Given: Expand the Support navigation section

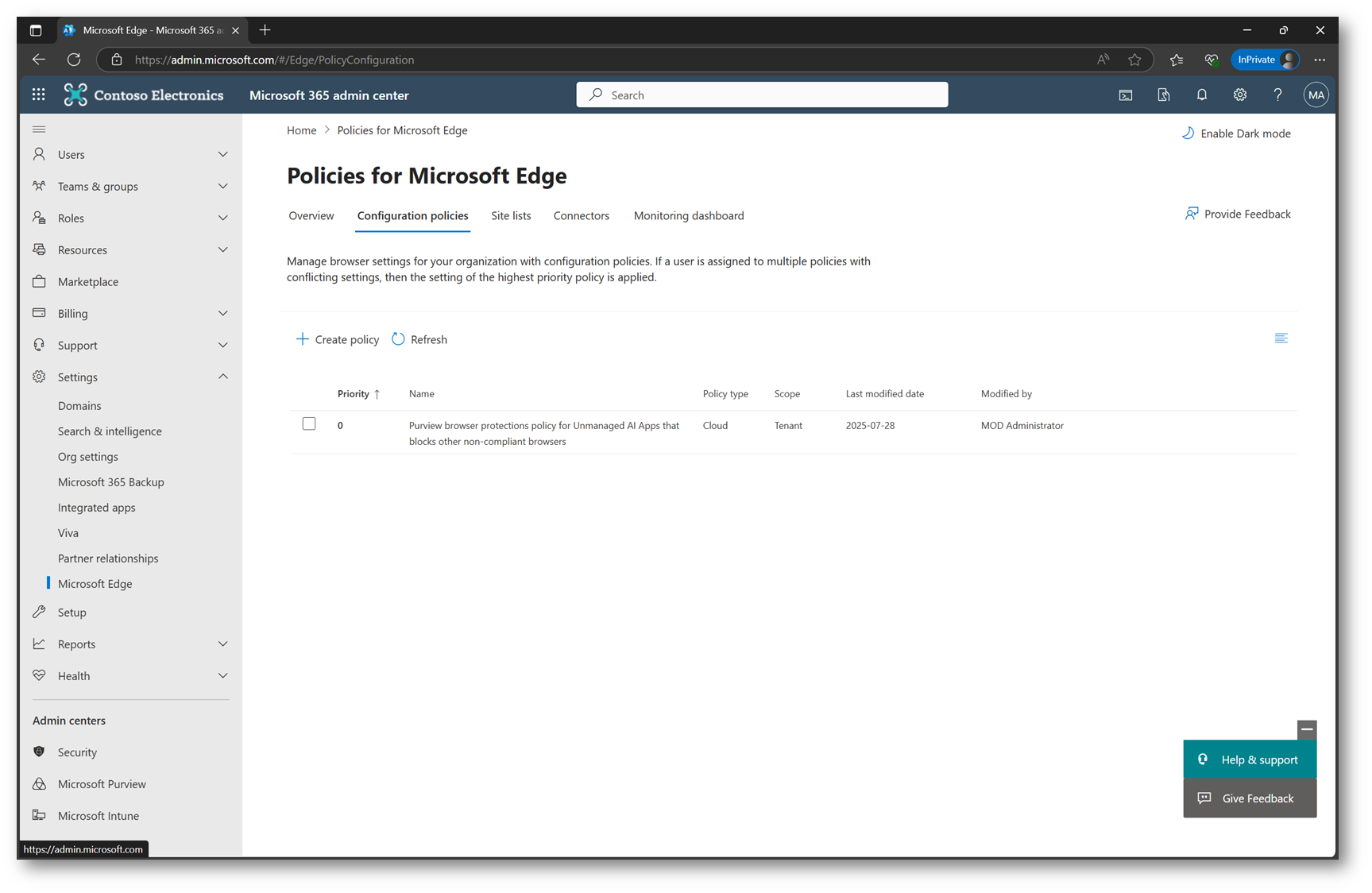Looking at the screenshot, I should [222, 345].
